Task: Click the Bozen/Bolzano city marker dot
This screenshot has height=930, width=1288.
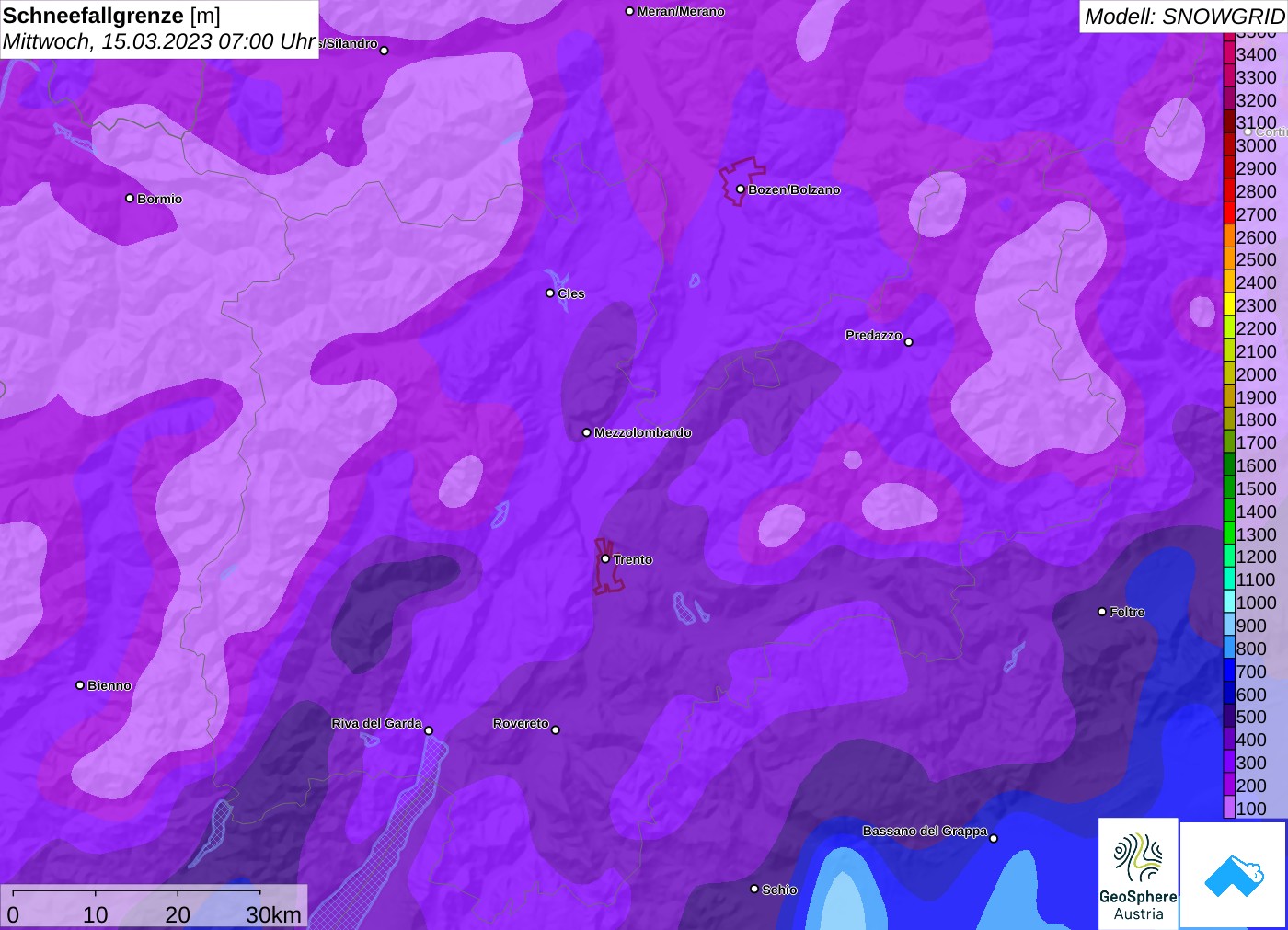Action: (x=741, y=189)
